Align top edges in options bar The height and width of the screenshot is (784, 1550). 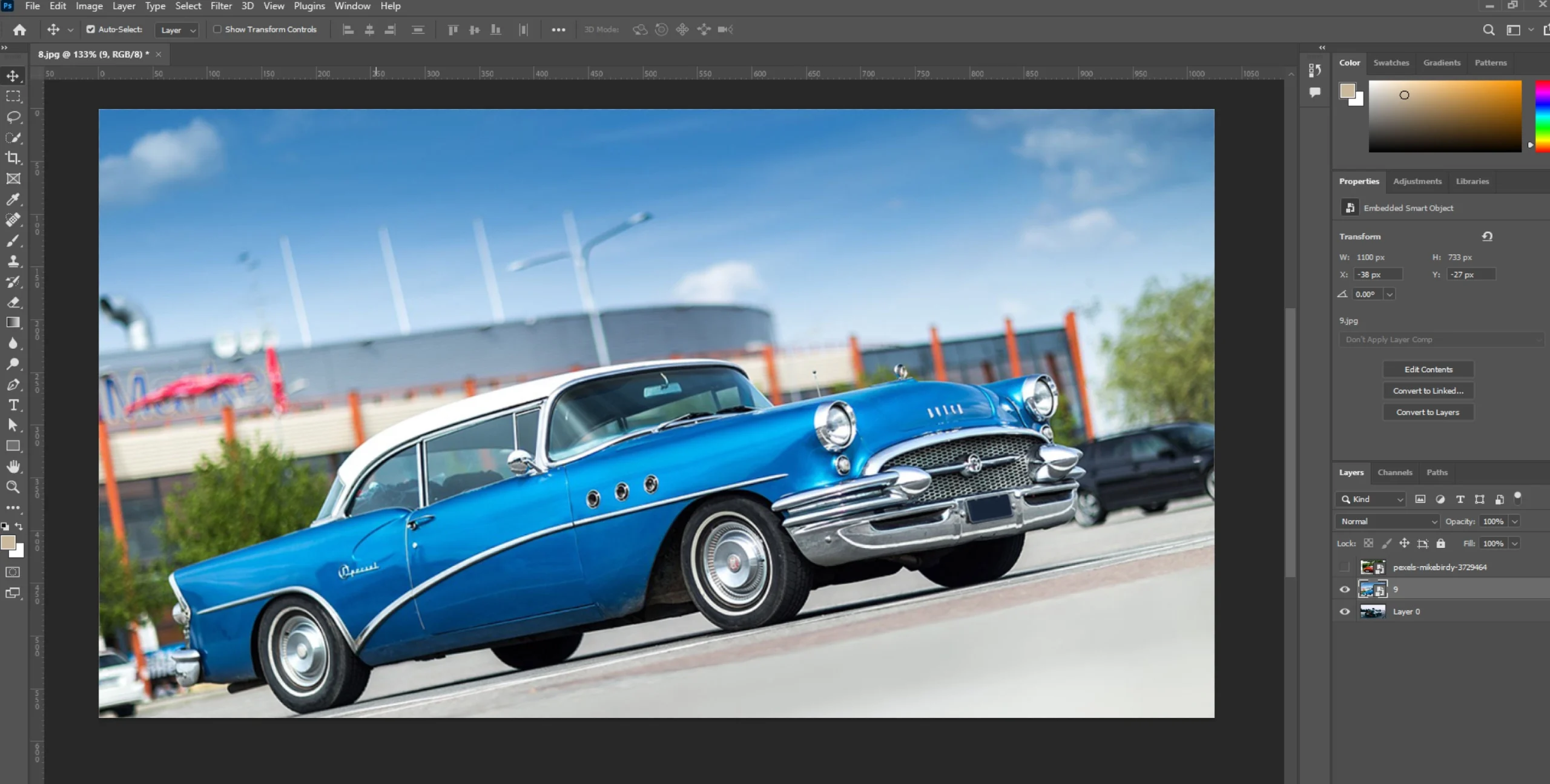[453, 30]
